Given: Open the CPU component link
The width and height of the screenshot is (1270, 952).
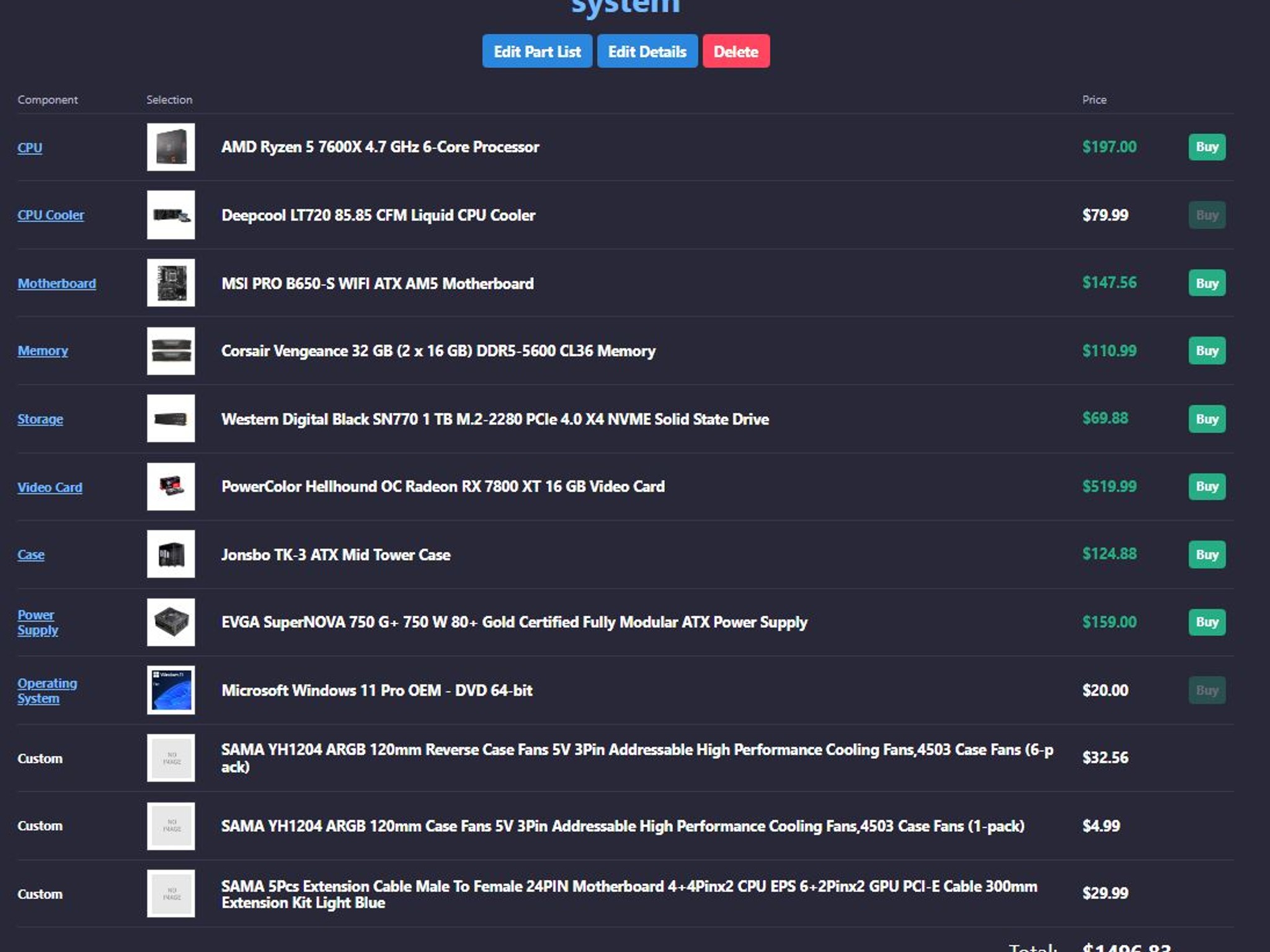Looking at the screenshot, I should 30,148.
